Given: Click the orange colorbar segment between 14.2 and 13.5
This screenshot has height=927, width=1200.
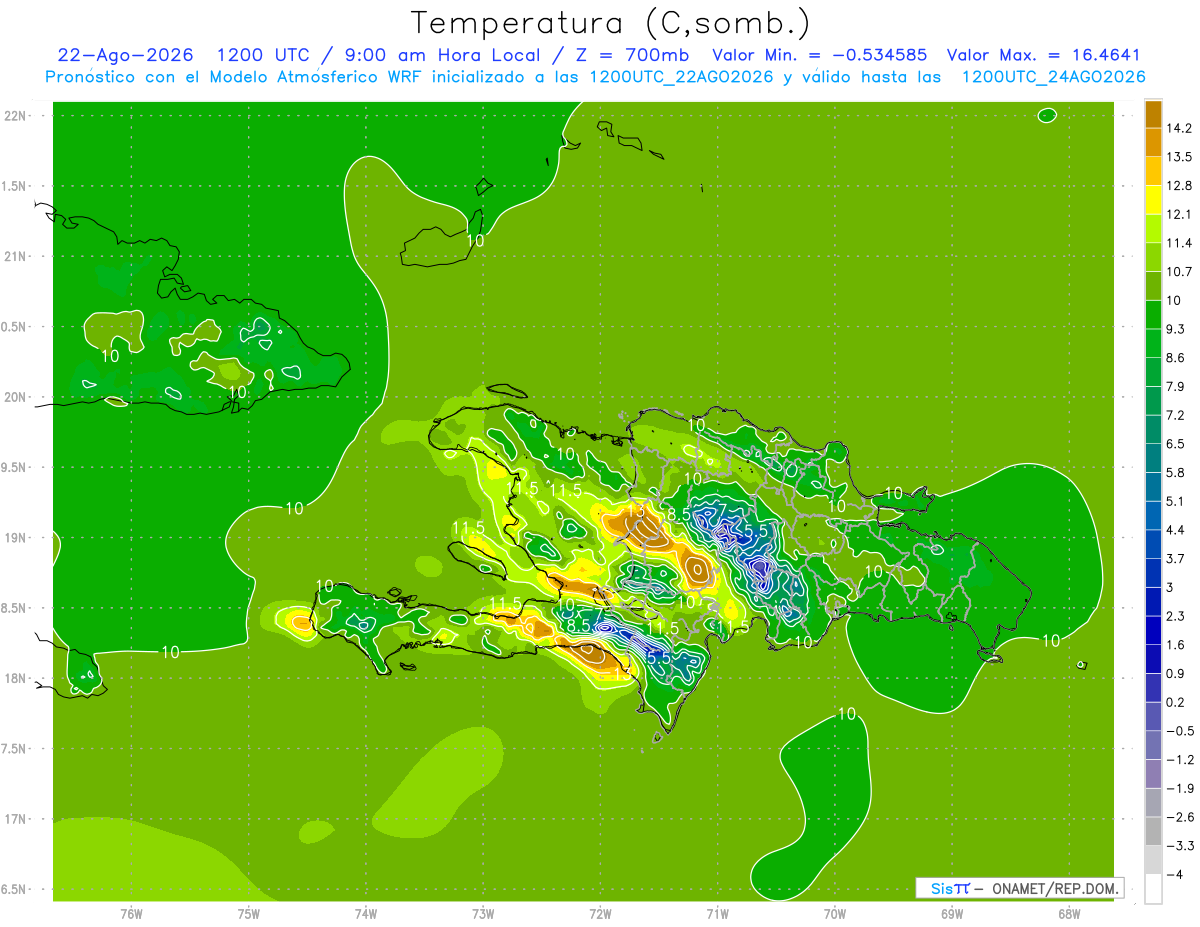Looking at the screenshot, I should (1153, 142).
